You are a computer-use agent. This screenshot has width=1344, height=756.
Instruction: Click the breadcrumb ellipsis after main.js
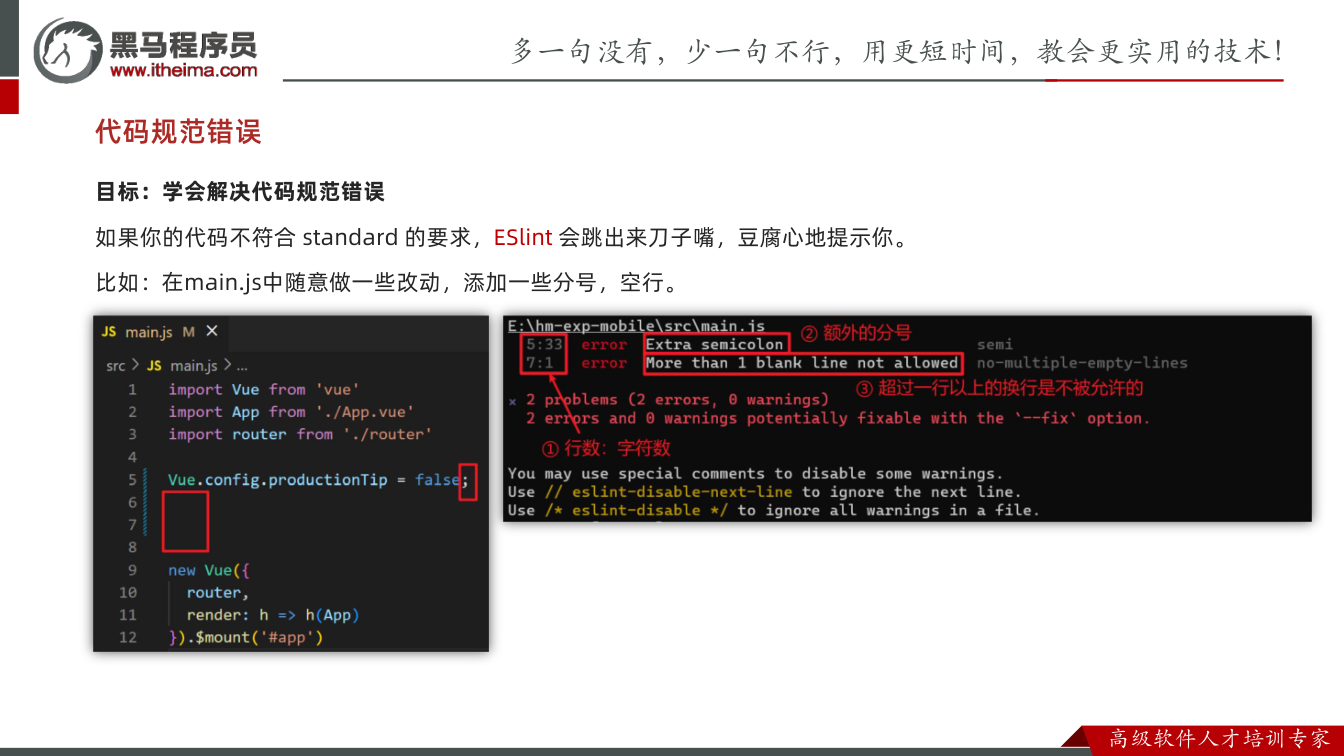click(x=242, y=366)
